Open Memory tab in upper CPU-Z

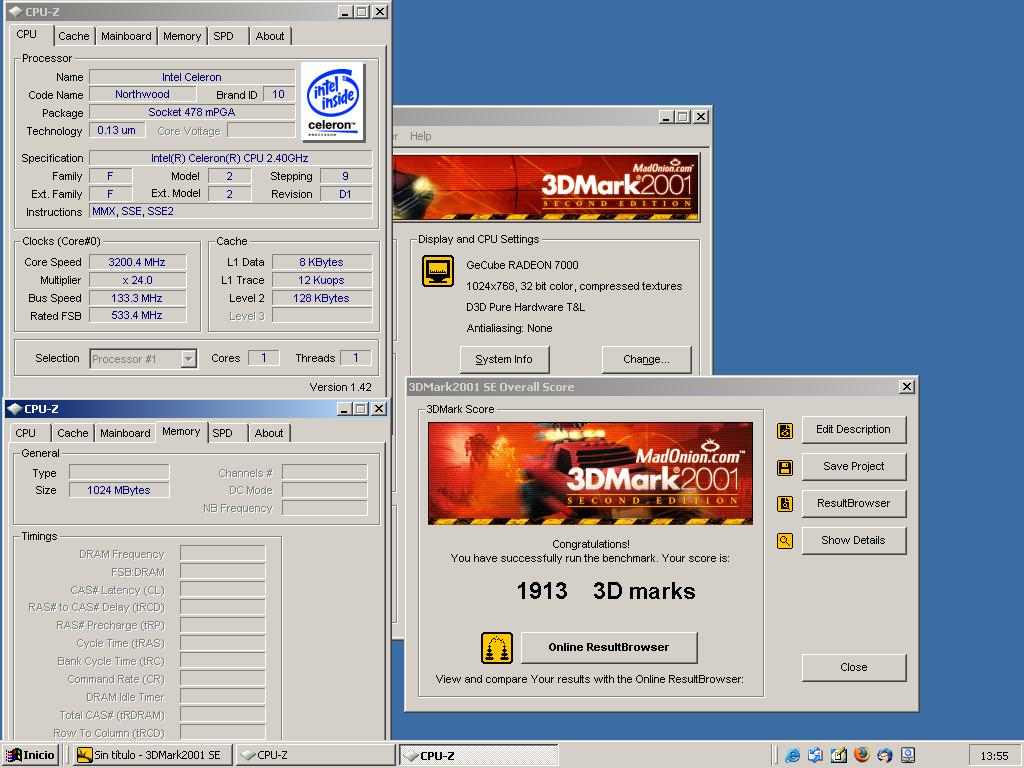click(182, 37)
